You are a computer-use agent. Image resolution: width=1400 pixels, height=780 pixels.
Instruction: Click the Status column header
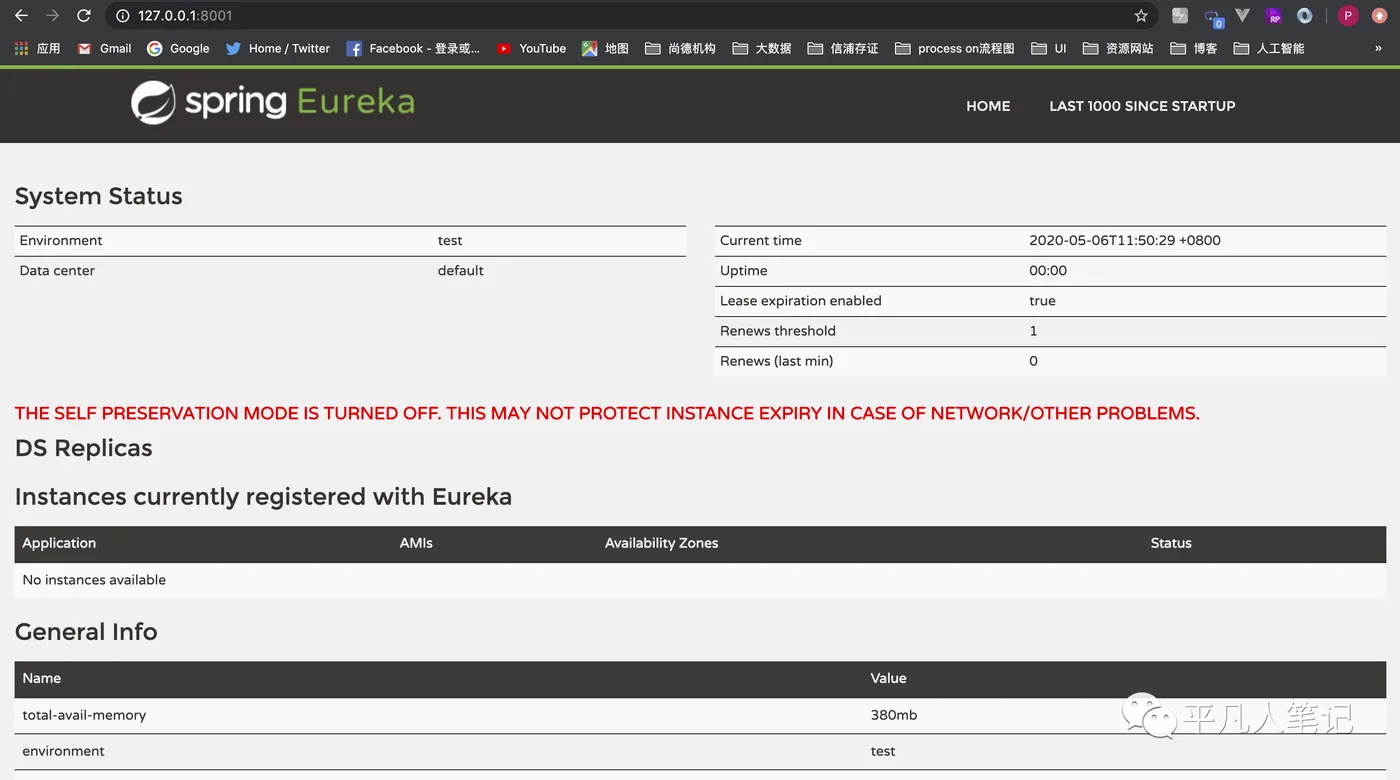coord(1171,543)
